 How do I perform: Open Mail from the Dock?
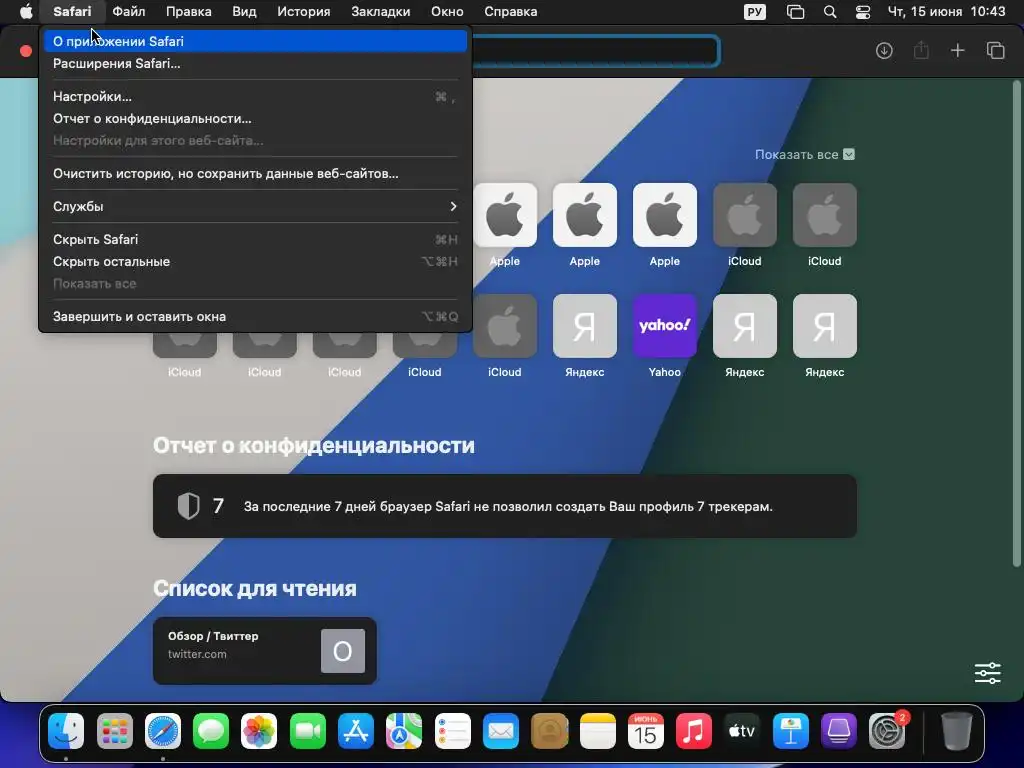[501, 731]
